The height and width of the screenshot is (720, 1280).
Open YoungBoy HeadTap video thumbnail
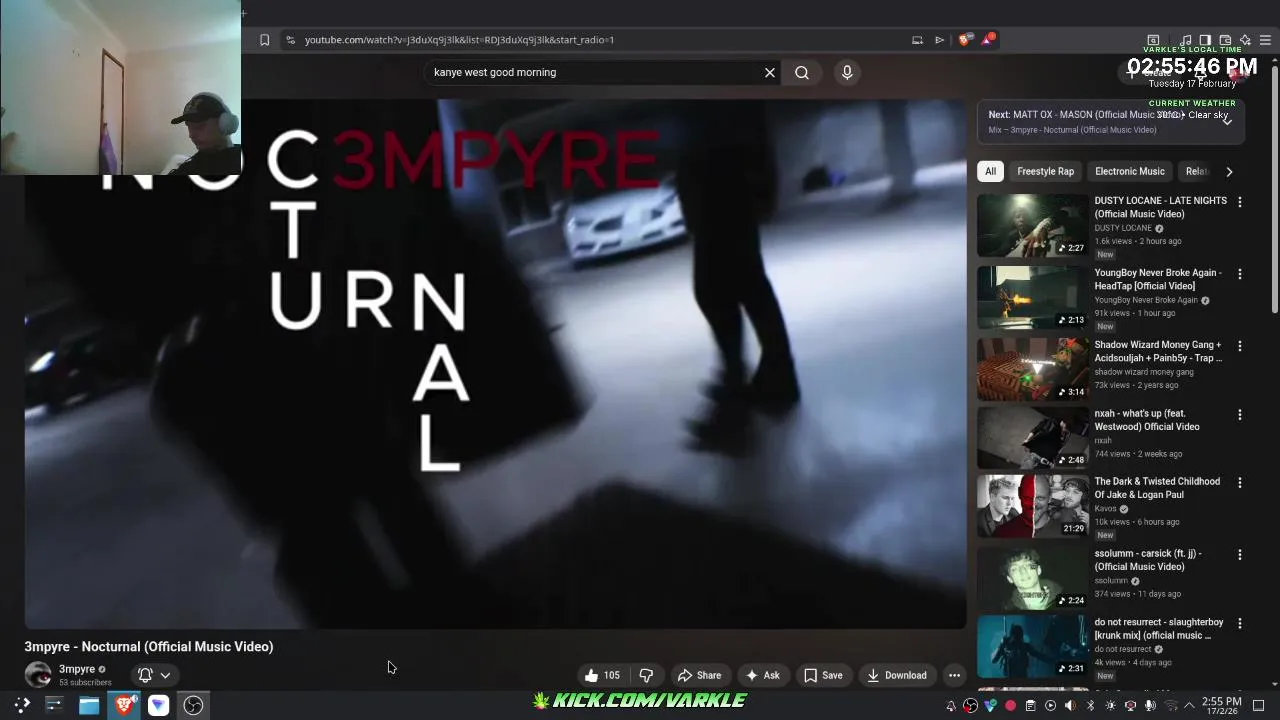(x=1033, y=297)
